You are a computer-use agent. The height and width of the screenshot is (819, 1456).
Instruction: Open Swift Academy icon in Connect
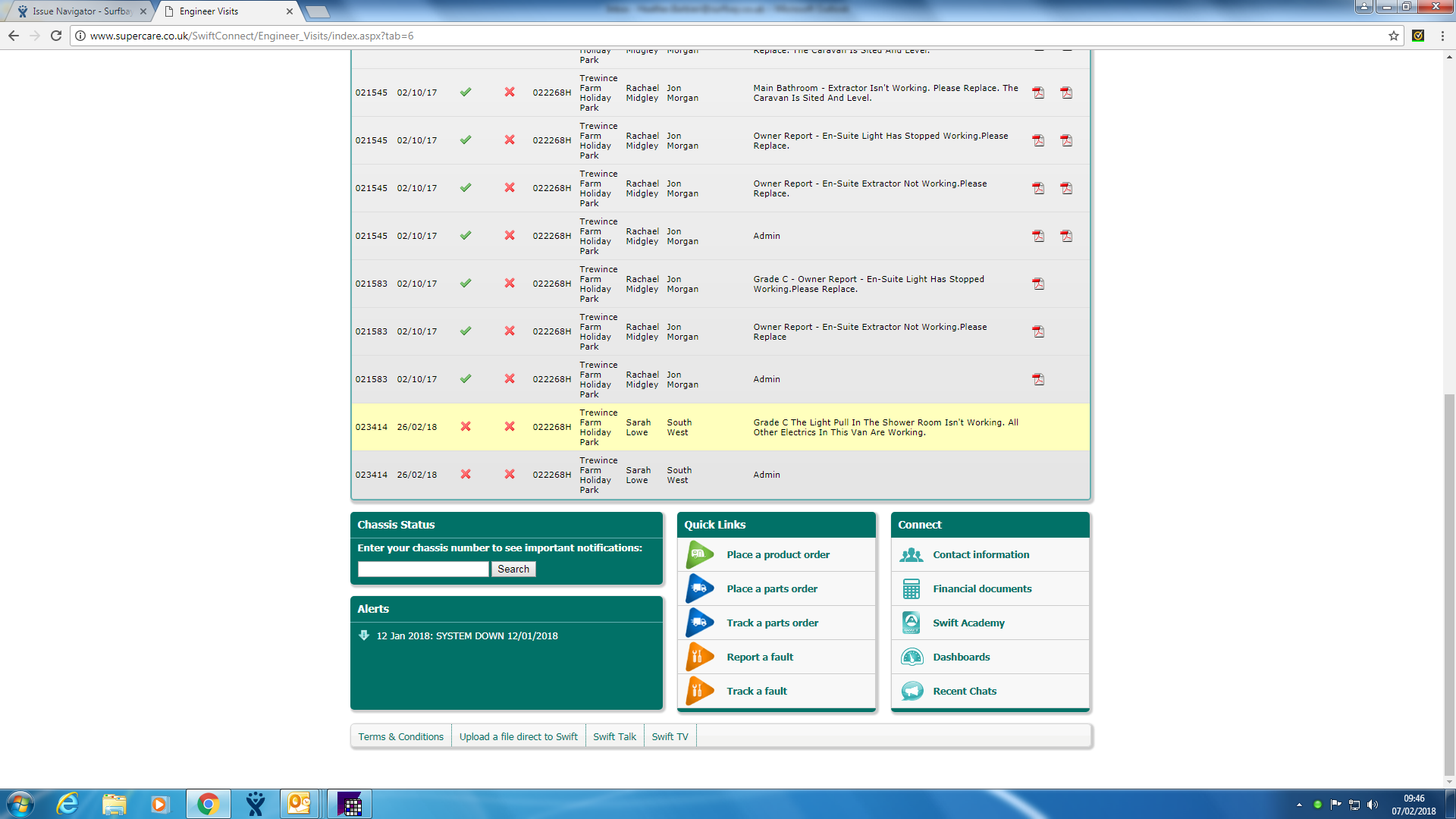click(x=912, y=623)
